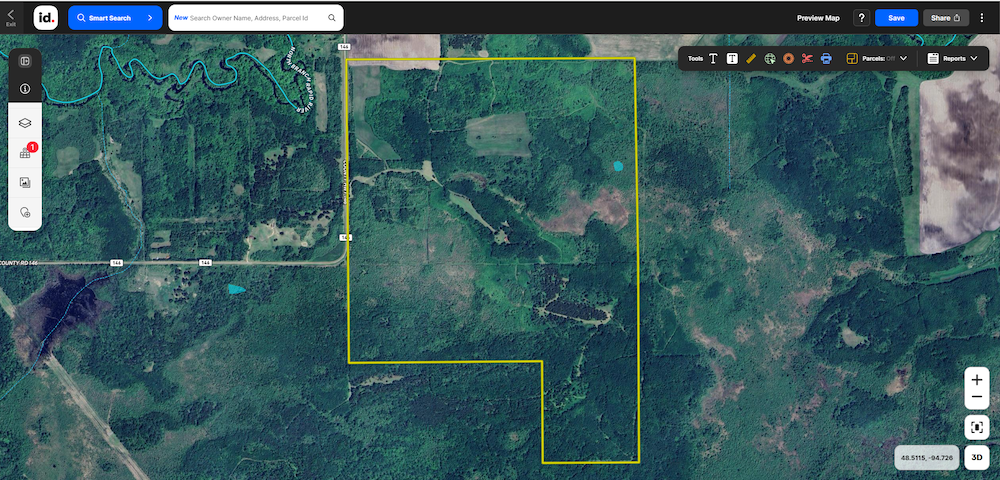Toggle the sidebar panel view
The width and height of the screenshot is (1000, 480).
[25, 61]
